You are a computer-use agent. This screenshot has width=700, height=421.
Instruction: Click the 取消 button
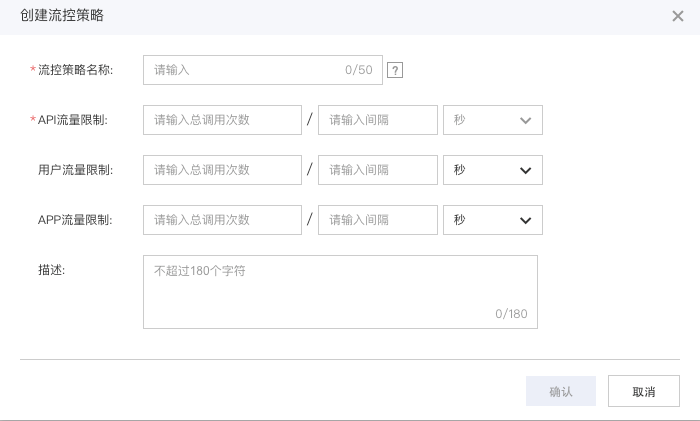click(x=644, y=391)
